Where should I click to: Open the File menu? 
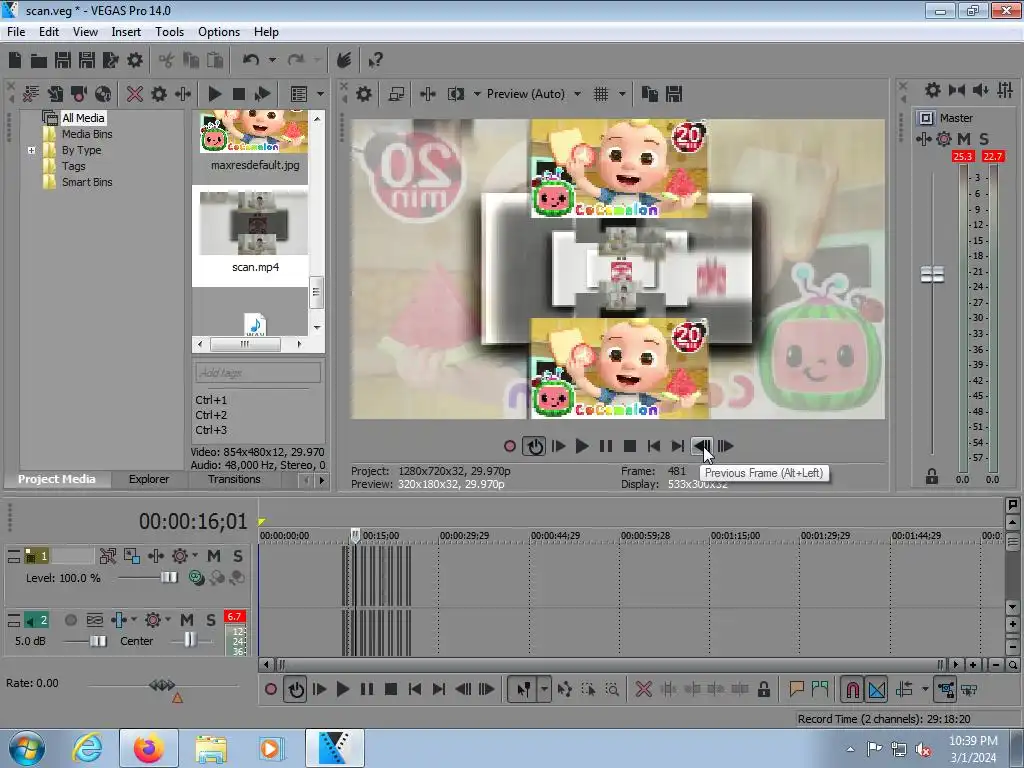[x=16, y=31]
